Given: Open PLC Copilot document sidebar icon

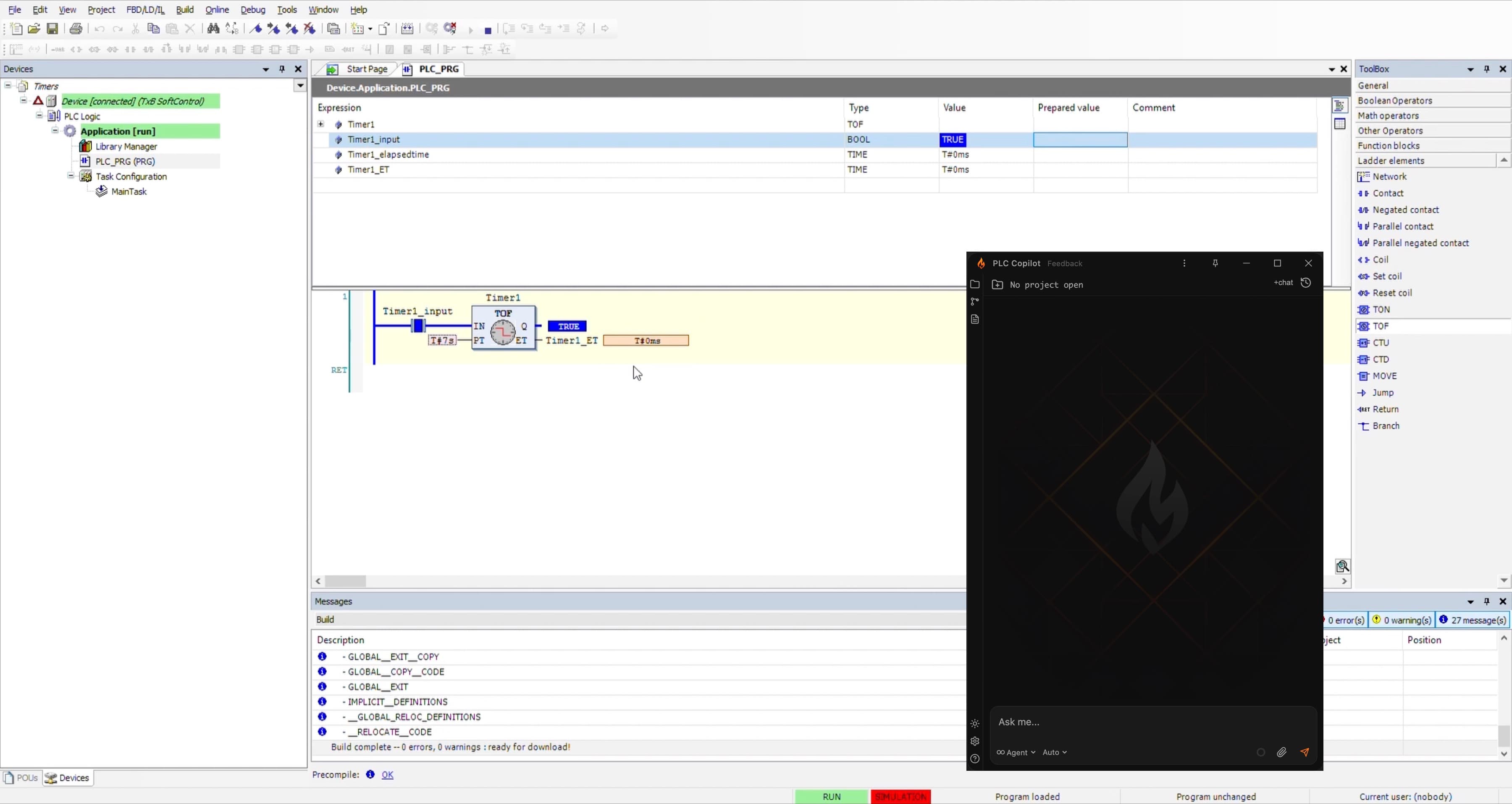Looking at the screenshot, I should 975,319.
